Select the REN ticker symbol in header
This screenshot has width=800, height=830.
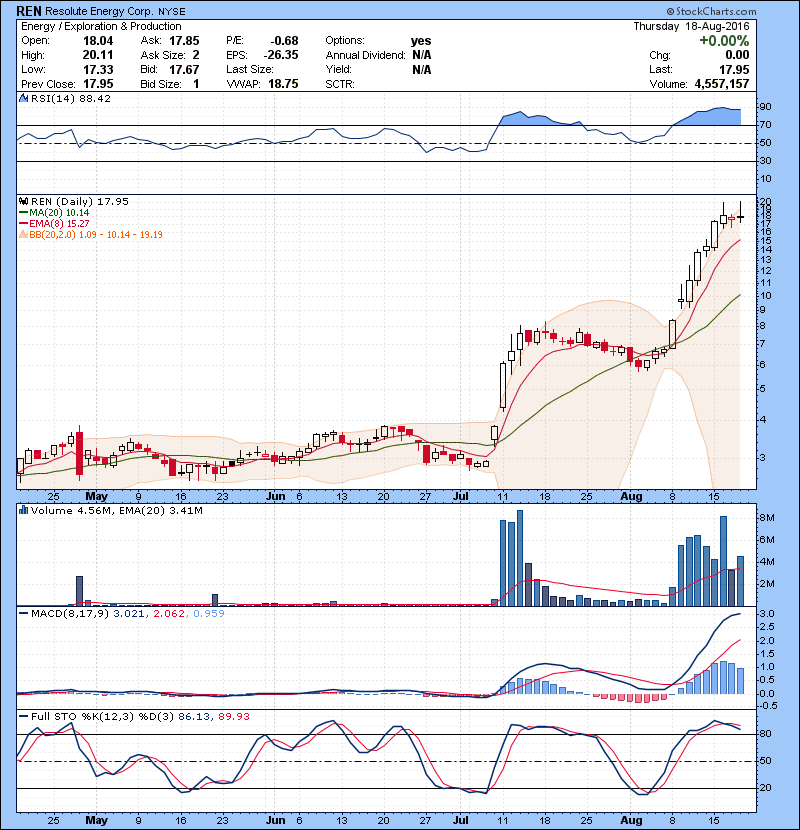[29, 11]
